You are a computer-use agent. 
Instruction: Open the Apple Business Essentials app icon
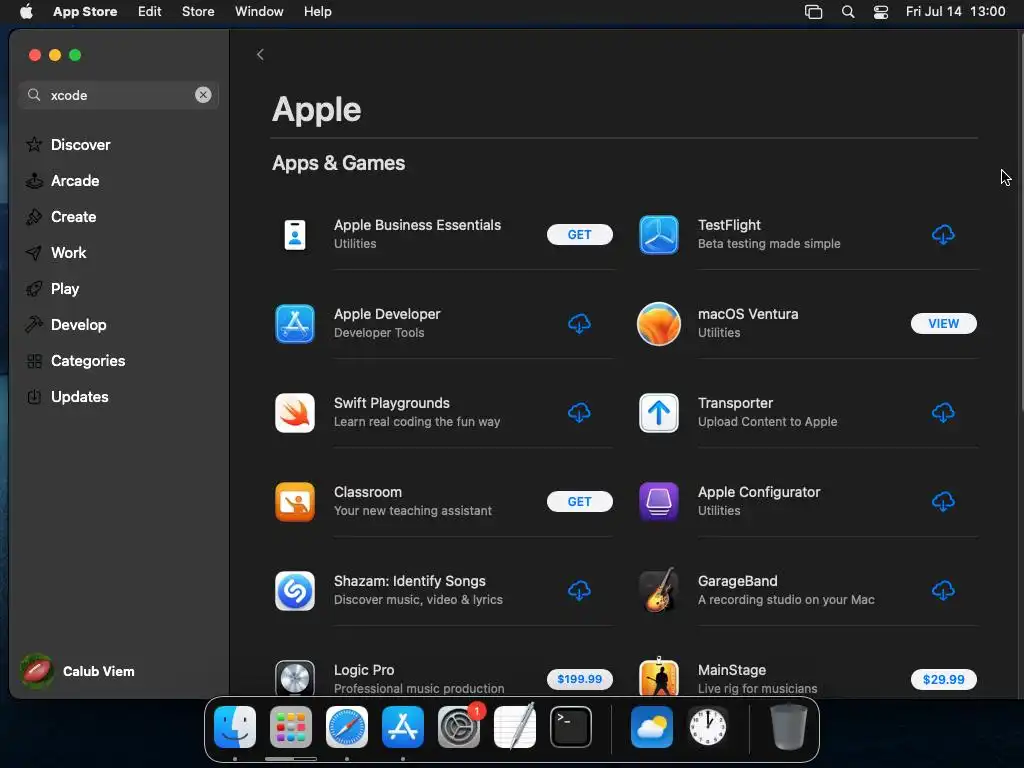(x=295, y=234)
